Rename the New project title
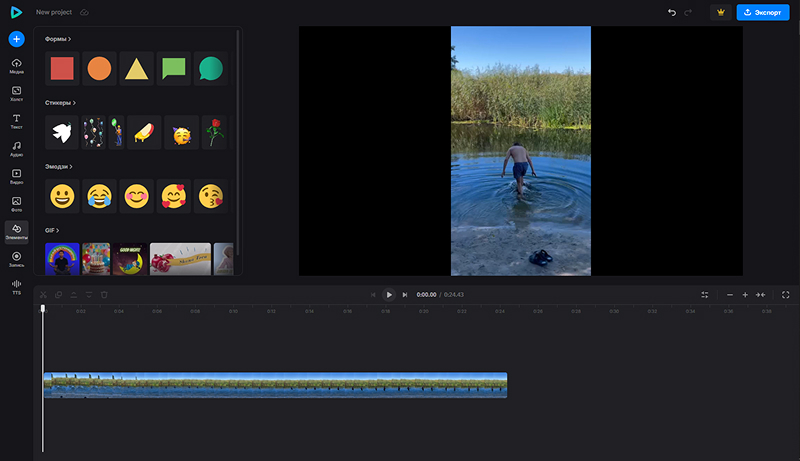 pos(55,12)
